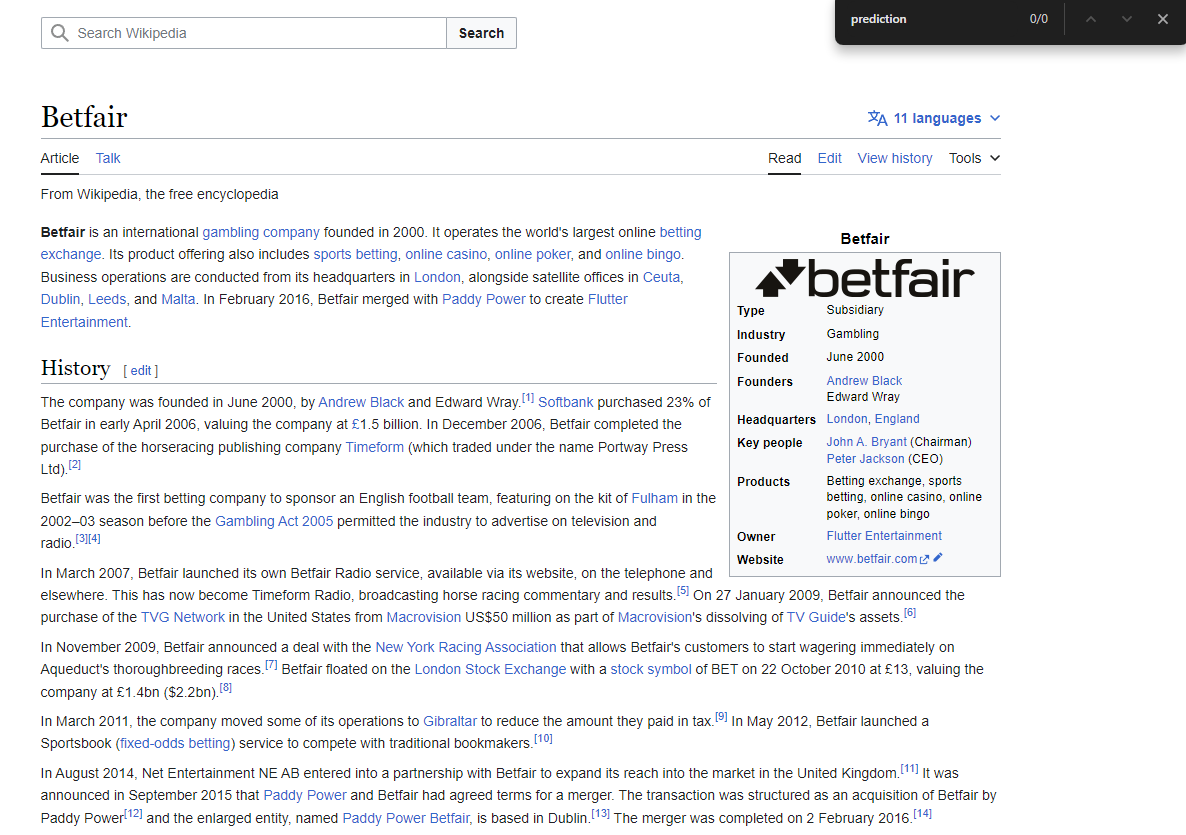Select the Read tab

pos(784,158)
